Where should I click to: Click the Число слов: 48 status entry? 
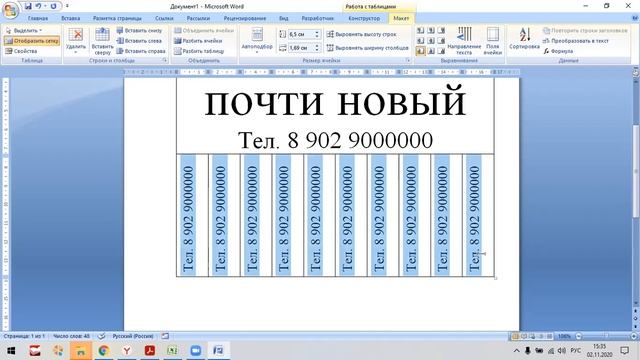71,336
